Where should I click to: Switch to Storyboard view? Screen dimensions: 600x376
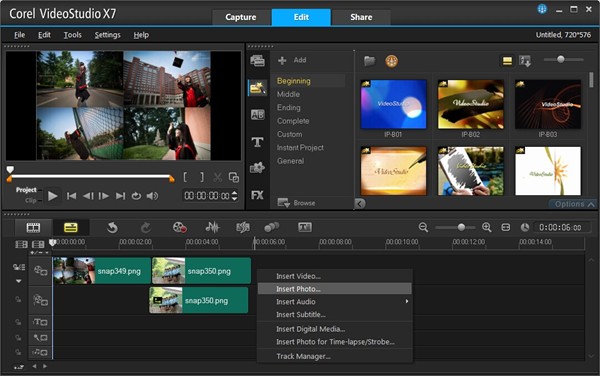pos(33,228)
